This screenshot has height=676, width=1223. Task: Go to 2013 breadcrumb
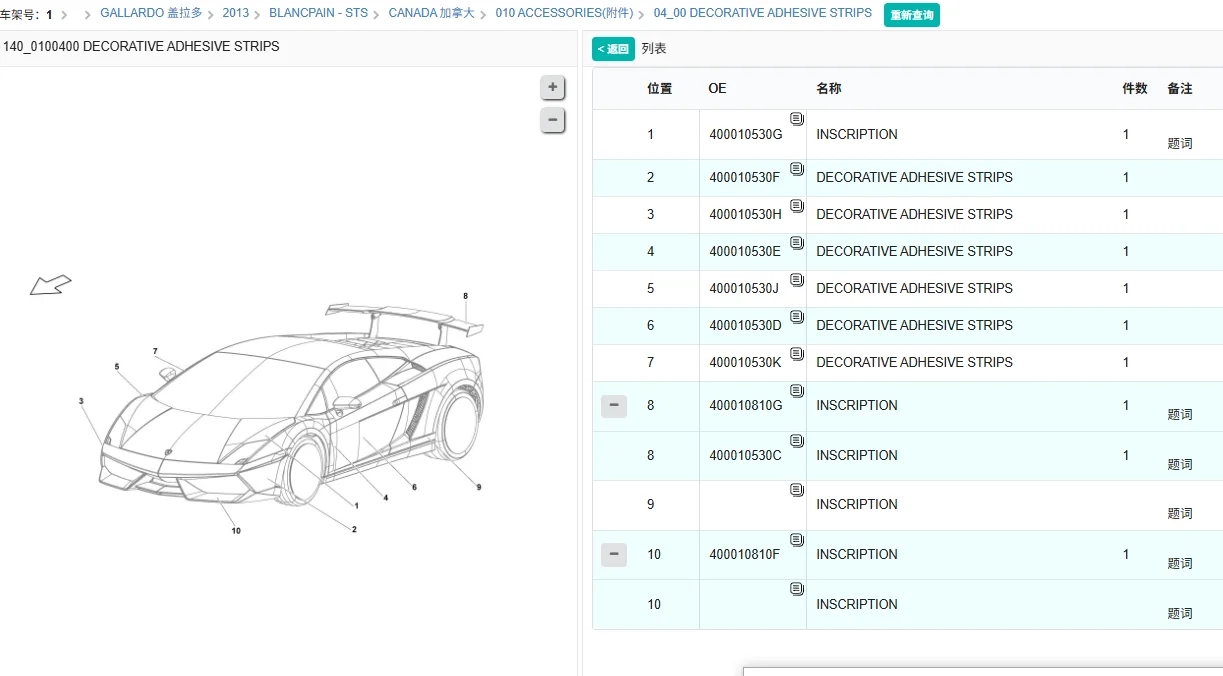point(236,13)
